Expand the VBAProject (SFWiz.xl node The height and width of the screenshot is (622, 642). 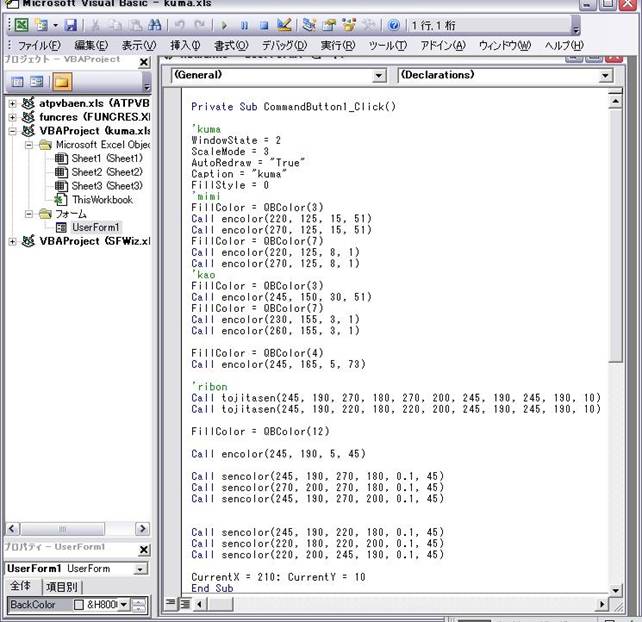13,241
